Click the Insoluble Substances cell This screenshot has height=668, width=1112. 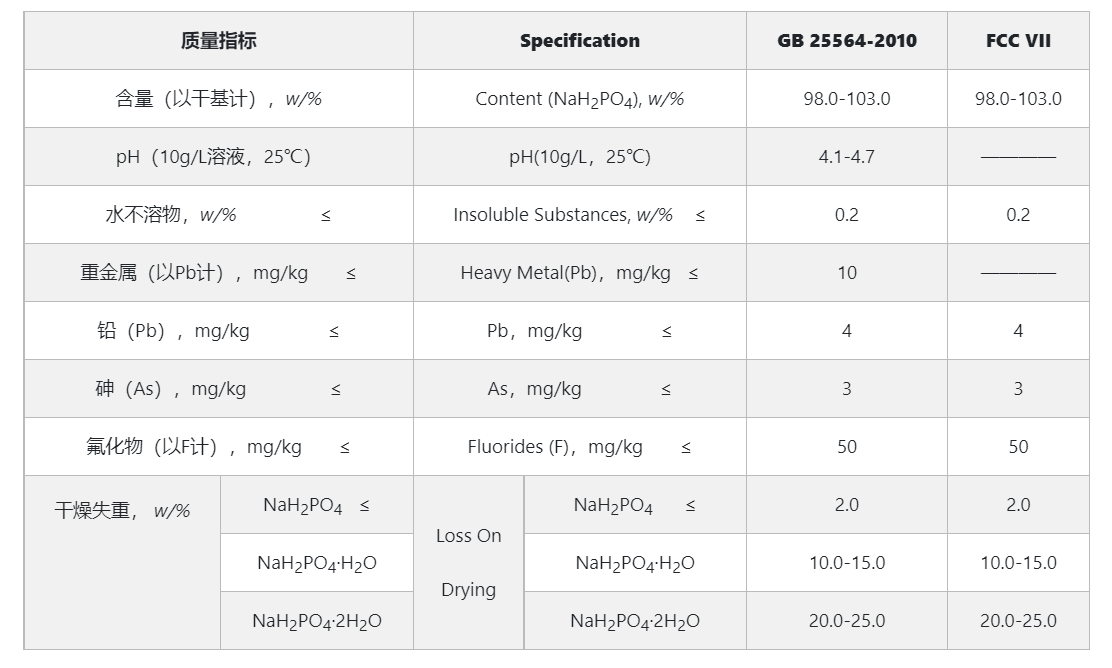[x=579, y=215]
